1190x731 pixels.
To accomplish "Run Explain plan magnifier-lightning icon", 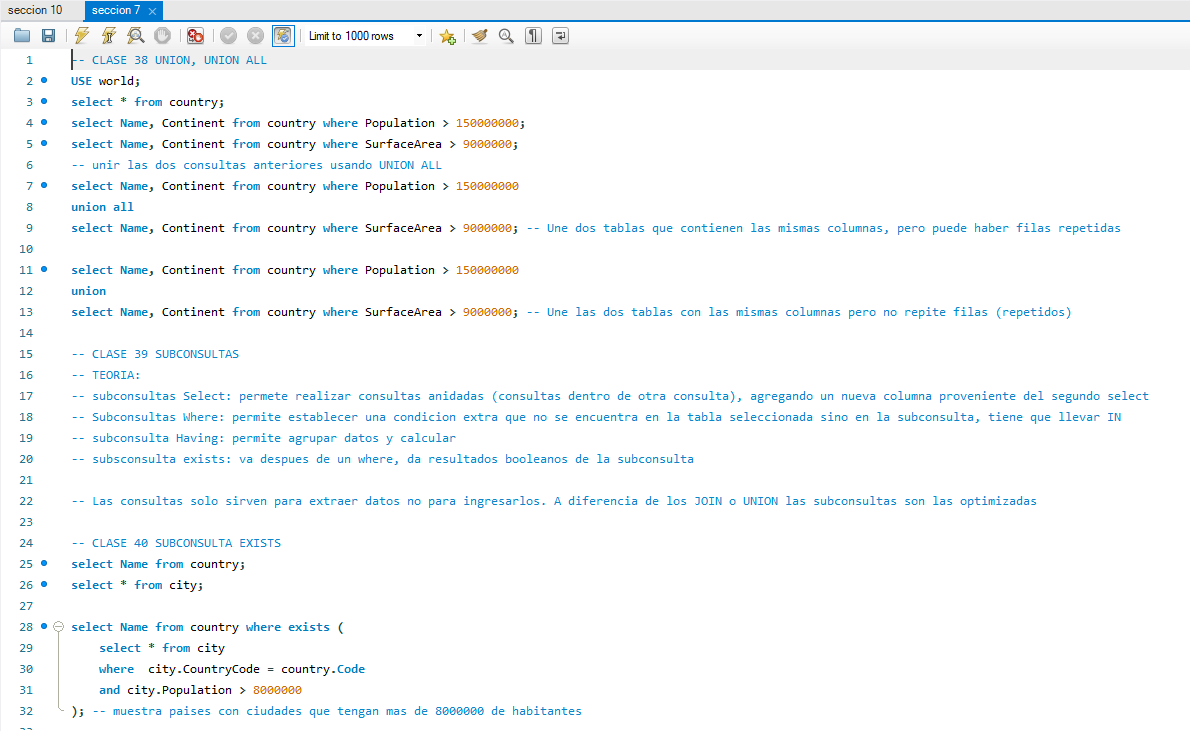I will pos(136,36).
